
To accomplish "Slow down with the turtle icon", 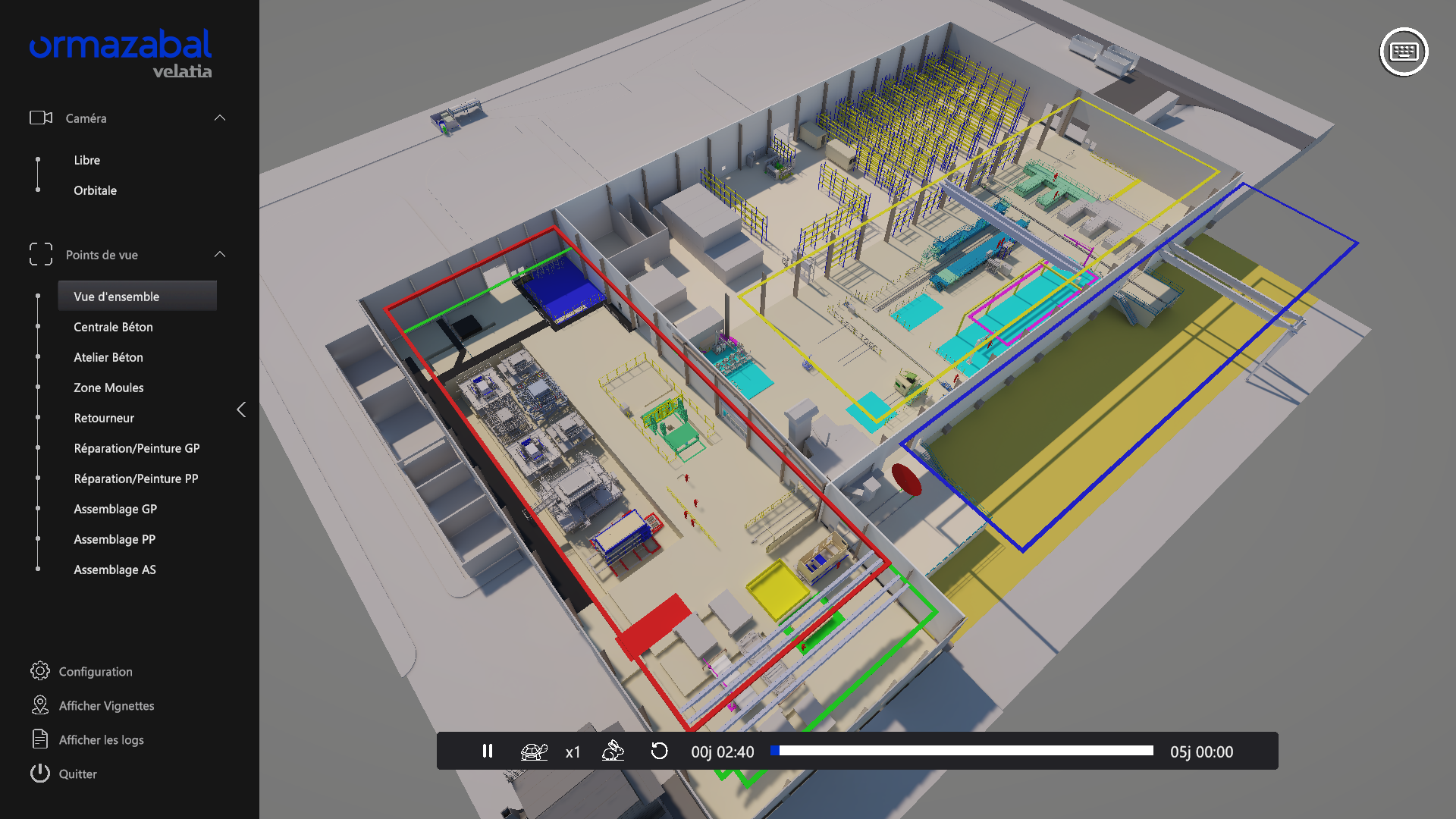I will (534, 752).
